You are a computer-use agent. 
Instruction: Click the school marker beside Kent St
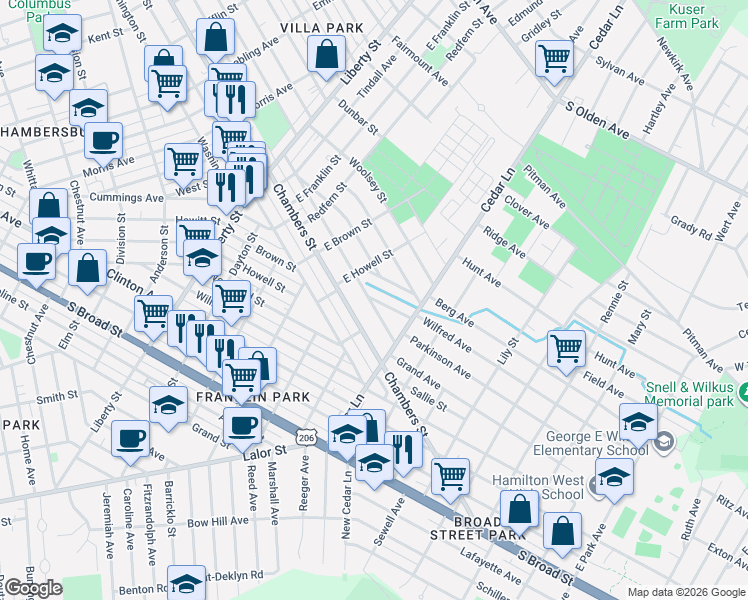62,33
